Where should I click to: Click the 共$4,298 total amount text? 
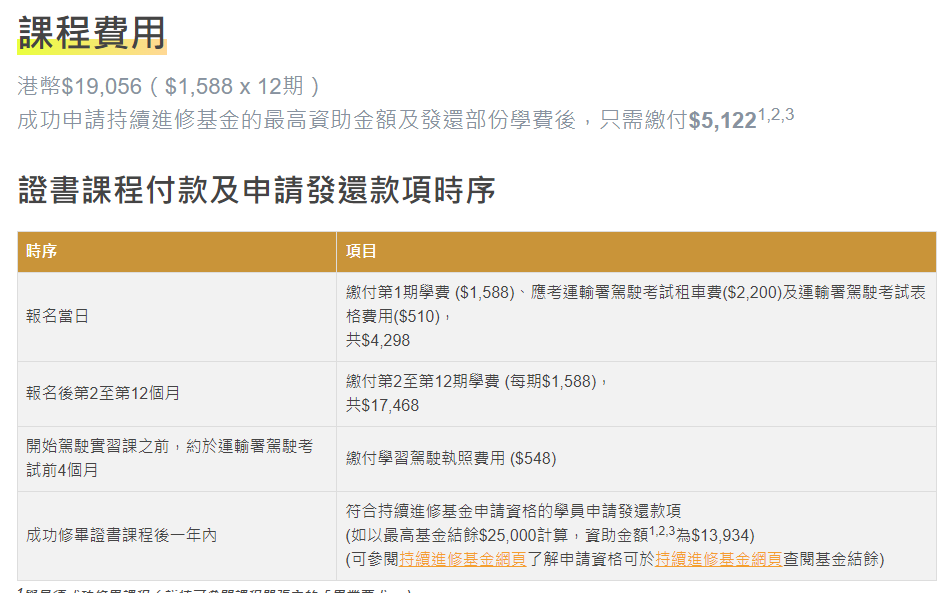[x=380, y=340]
